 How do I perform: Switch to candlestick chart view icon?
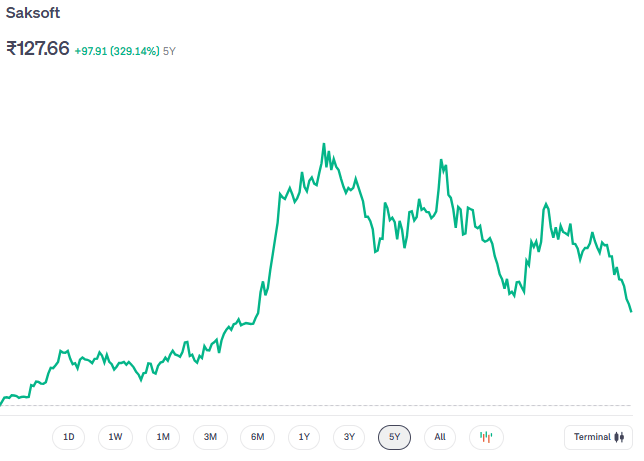pos(486,437)
